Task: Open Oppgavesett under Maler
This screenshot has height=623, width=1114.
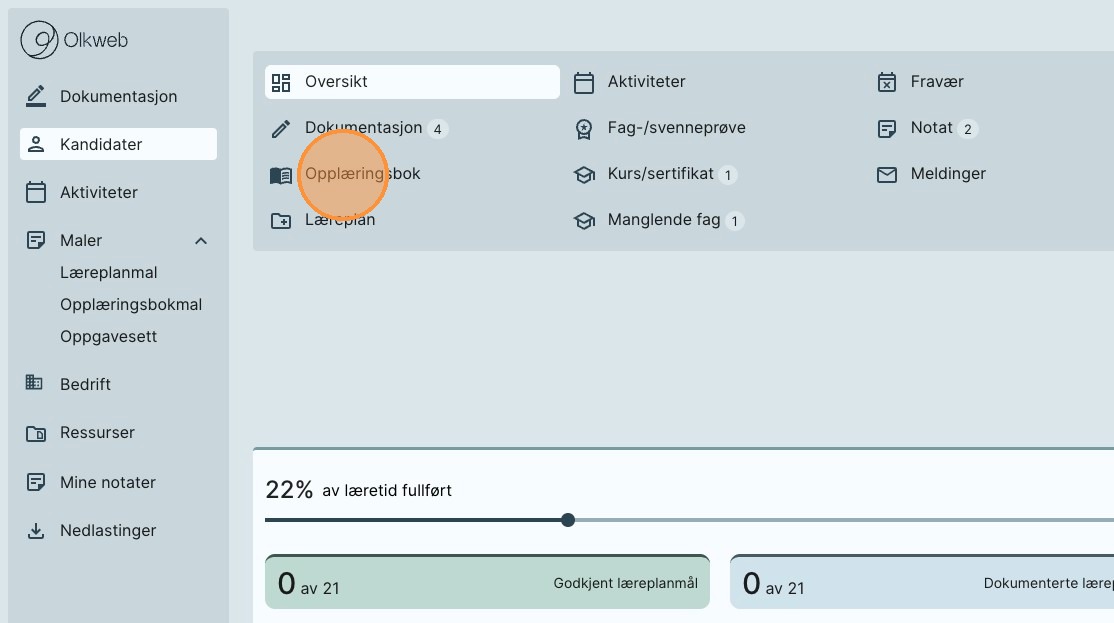Action: [x=109, y=336]
